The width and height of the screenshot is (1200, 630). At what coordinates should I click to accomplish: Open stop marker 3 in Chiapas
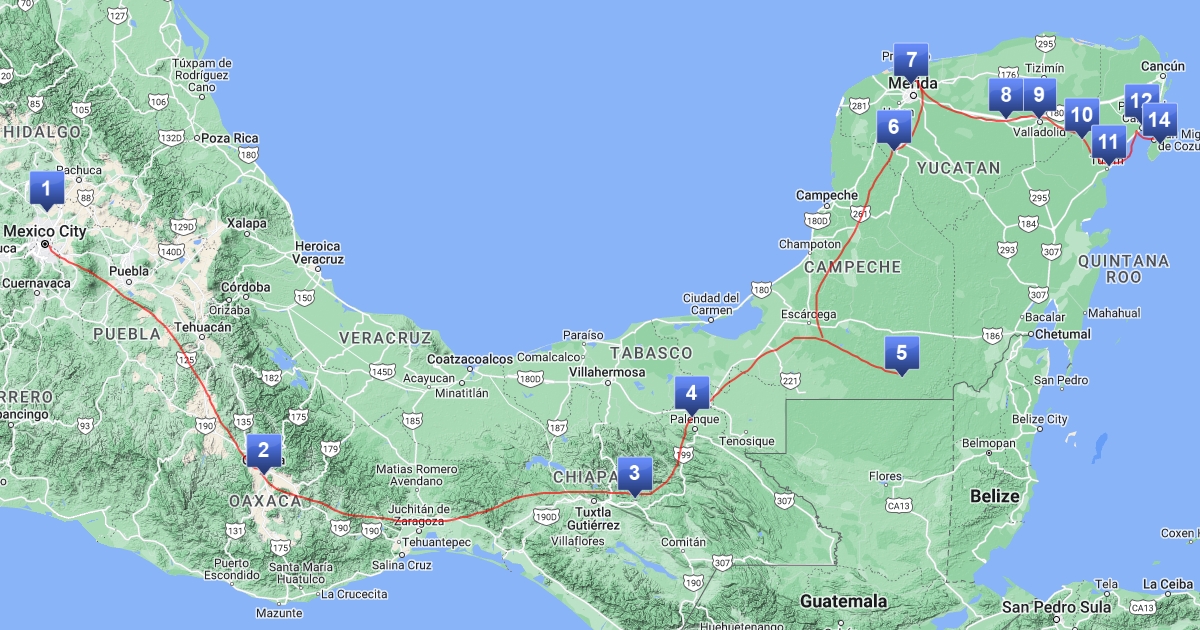coord(634,473)
